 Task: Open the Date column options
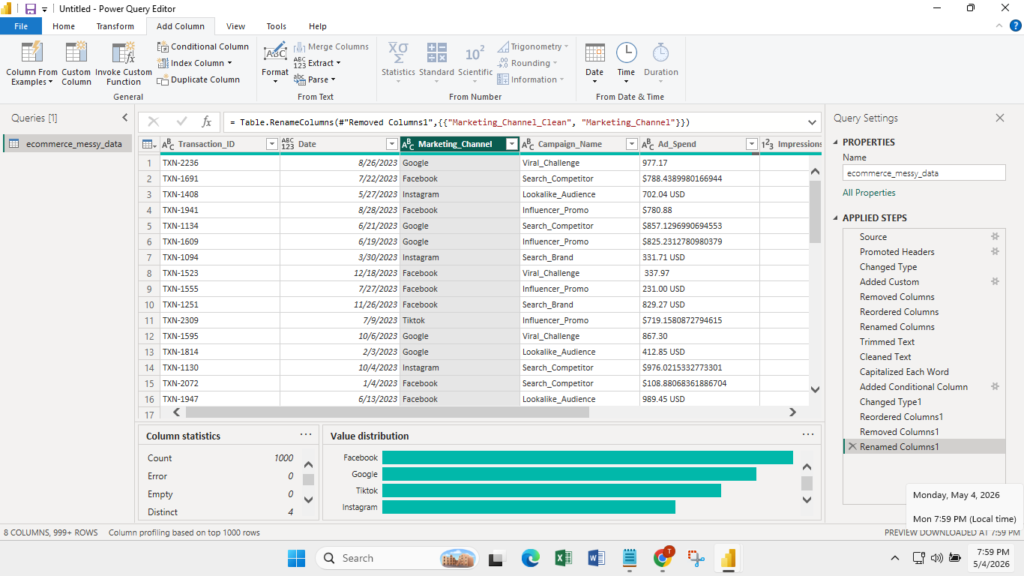pos(594,63)
